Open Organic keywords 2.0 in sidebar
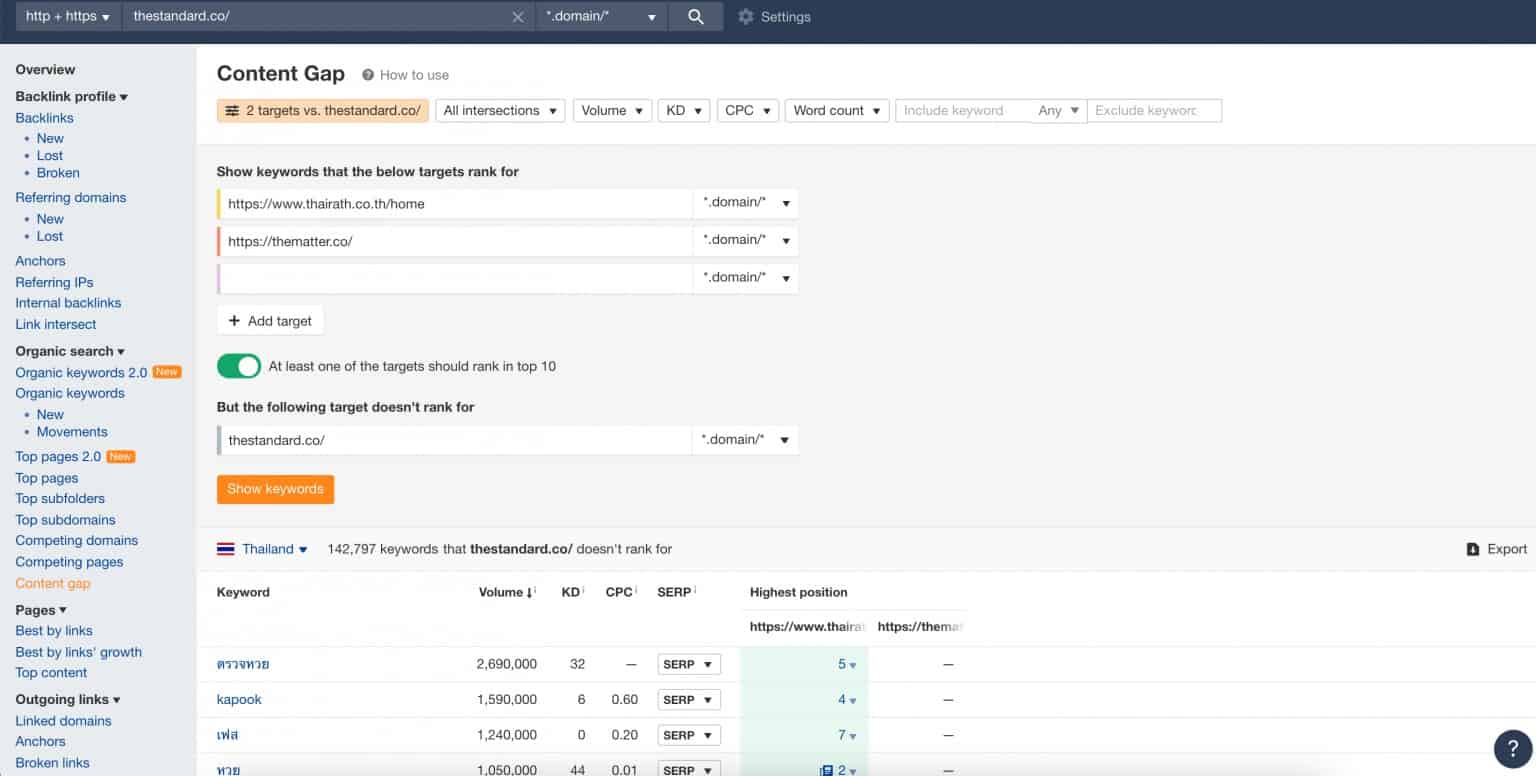 point(81,372)
